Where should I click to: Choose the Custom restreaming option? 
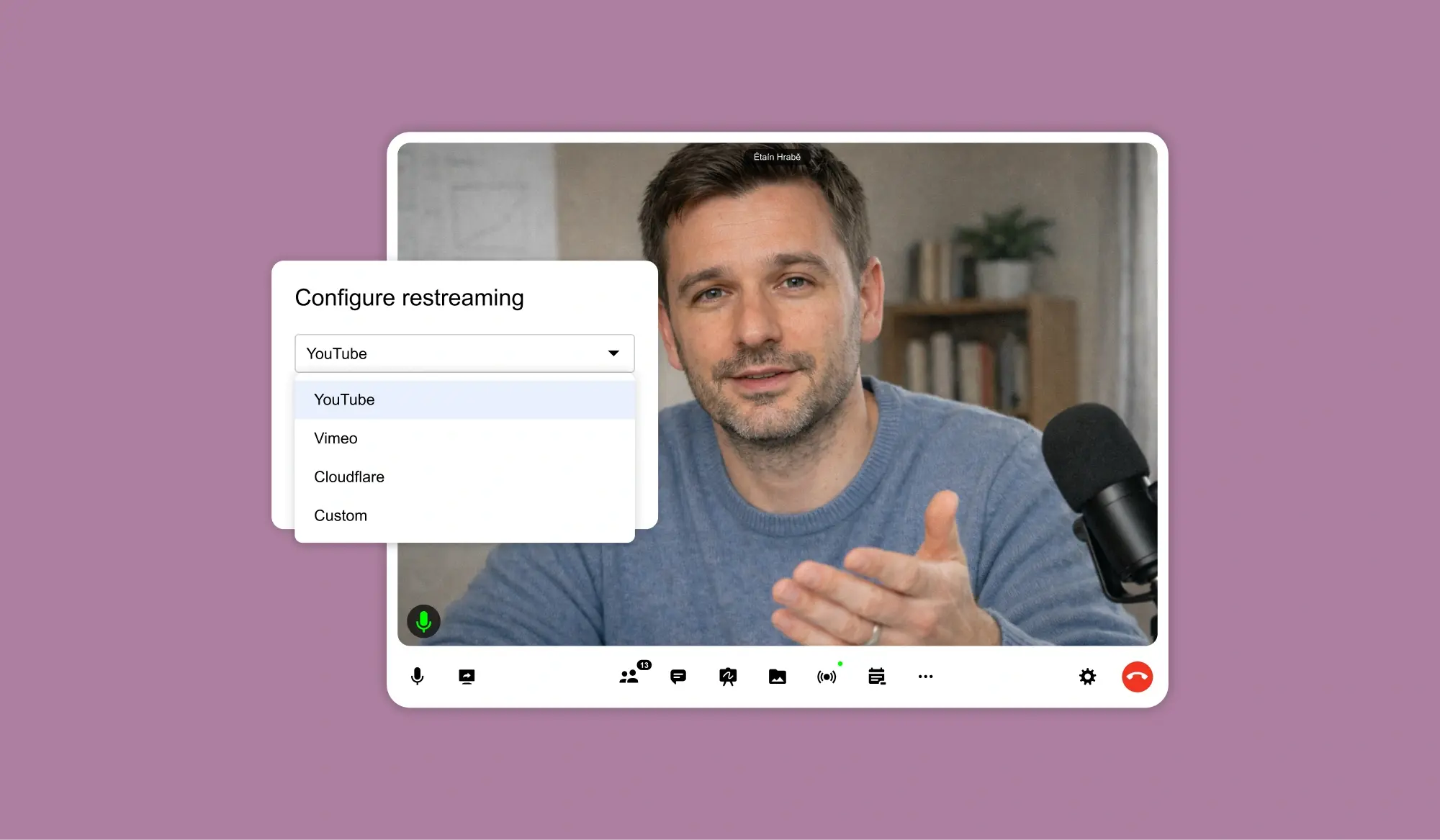click(341, 515)
